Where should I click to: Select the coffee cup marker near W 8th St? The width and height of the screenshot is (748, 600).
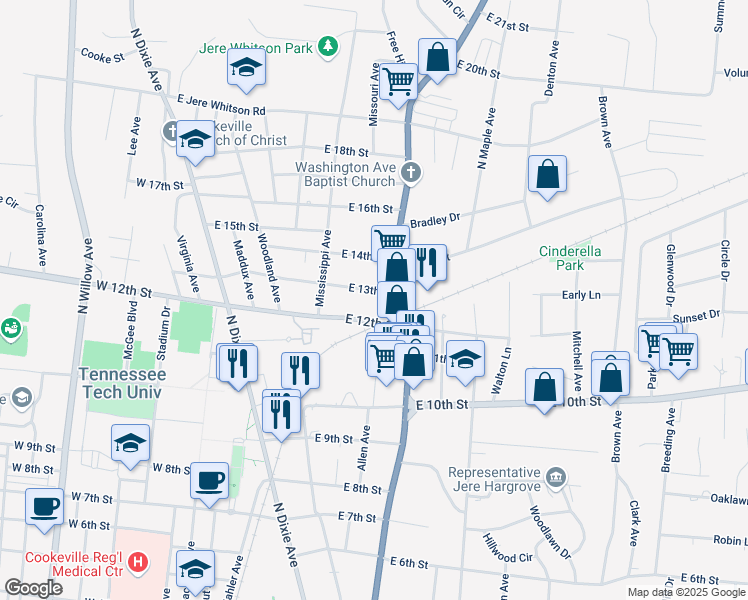tap(209, 484)
